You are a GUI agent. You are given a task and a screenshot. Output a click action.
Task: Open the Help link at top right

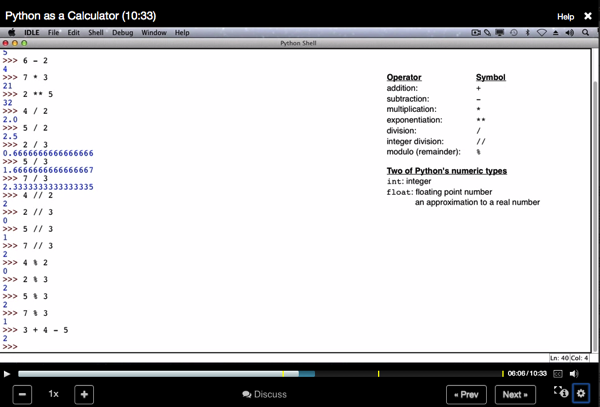(565, 16)
